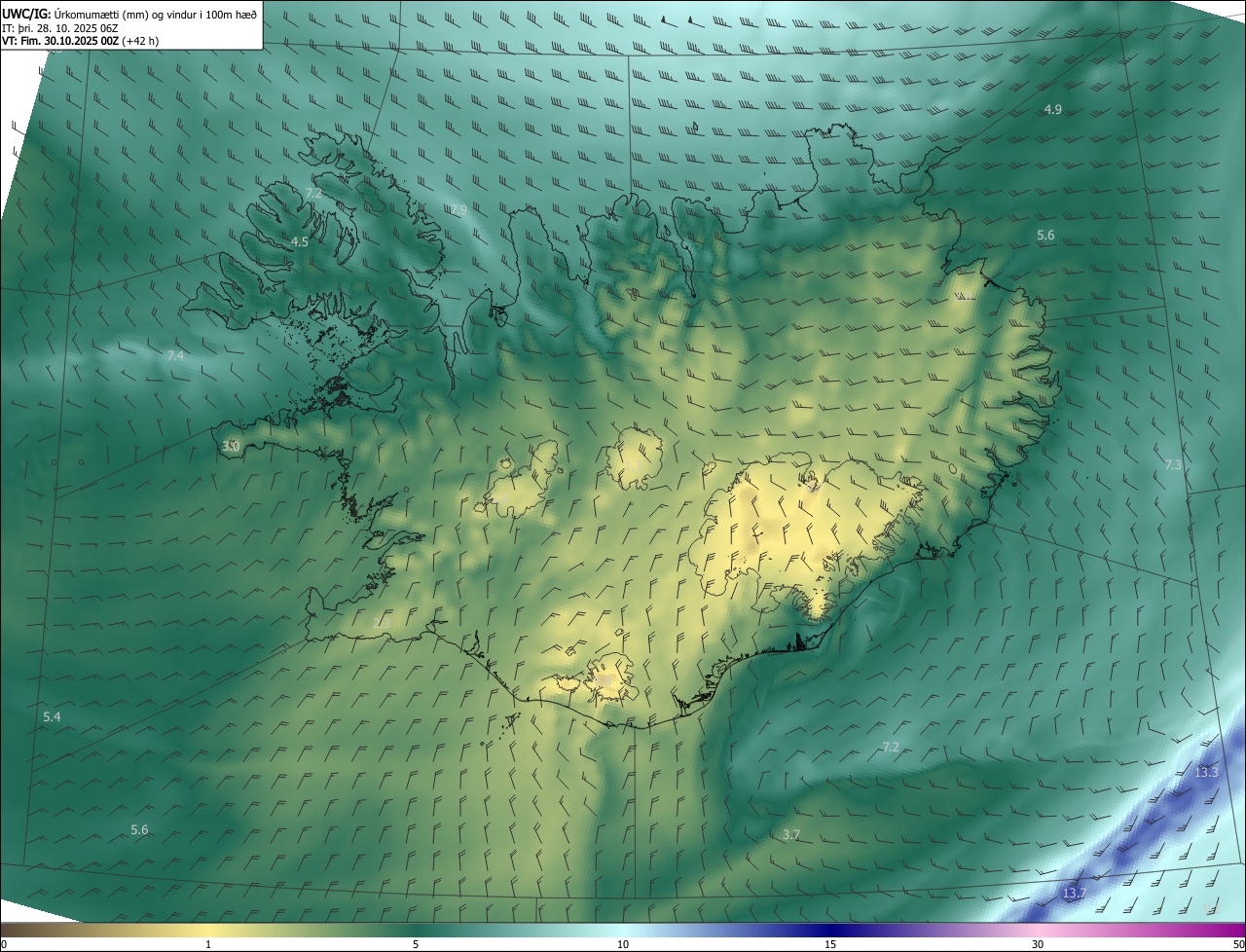Click the colorbar tick label '0'
Screen dimensions: 1246x952
click(4, 944)
